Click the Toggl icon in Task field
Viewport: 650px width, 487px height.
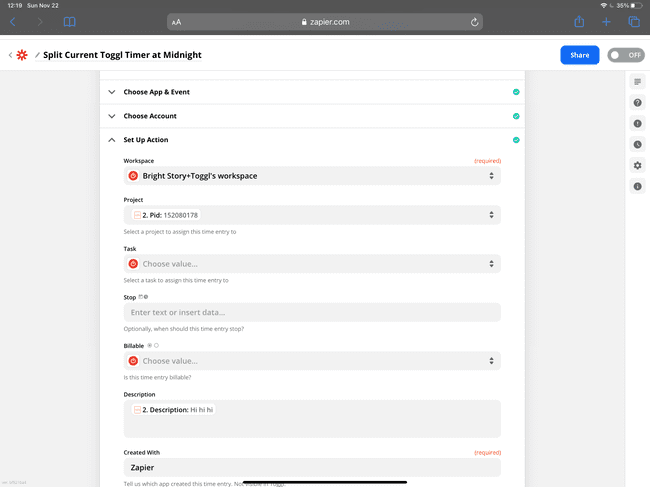133,264
